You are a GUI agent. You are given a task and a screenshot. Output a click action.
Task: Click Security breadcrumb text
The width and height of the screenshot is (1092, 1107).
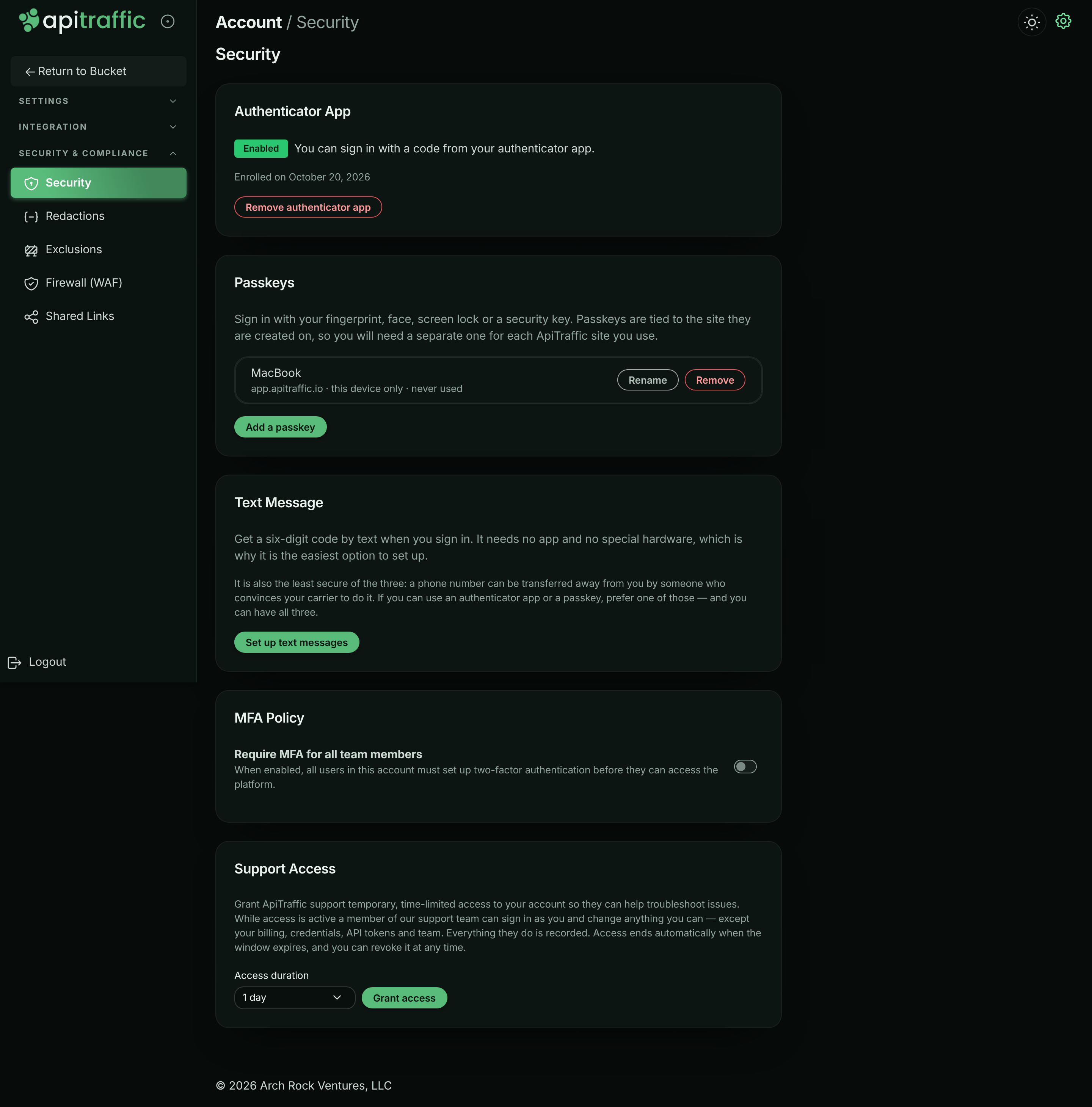[x=327, y=22]
